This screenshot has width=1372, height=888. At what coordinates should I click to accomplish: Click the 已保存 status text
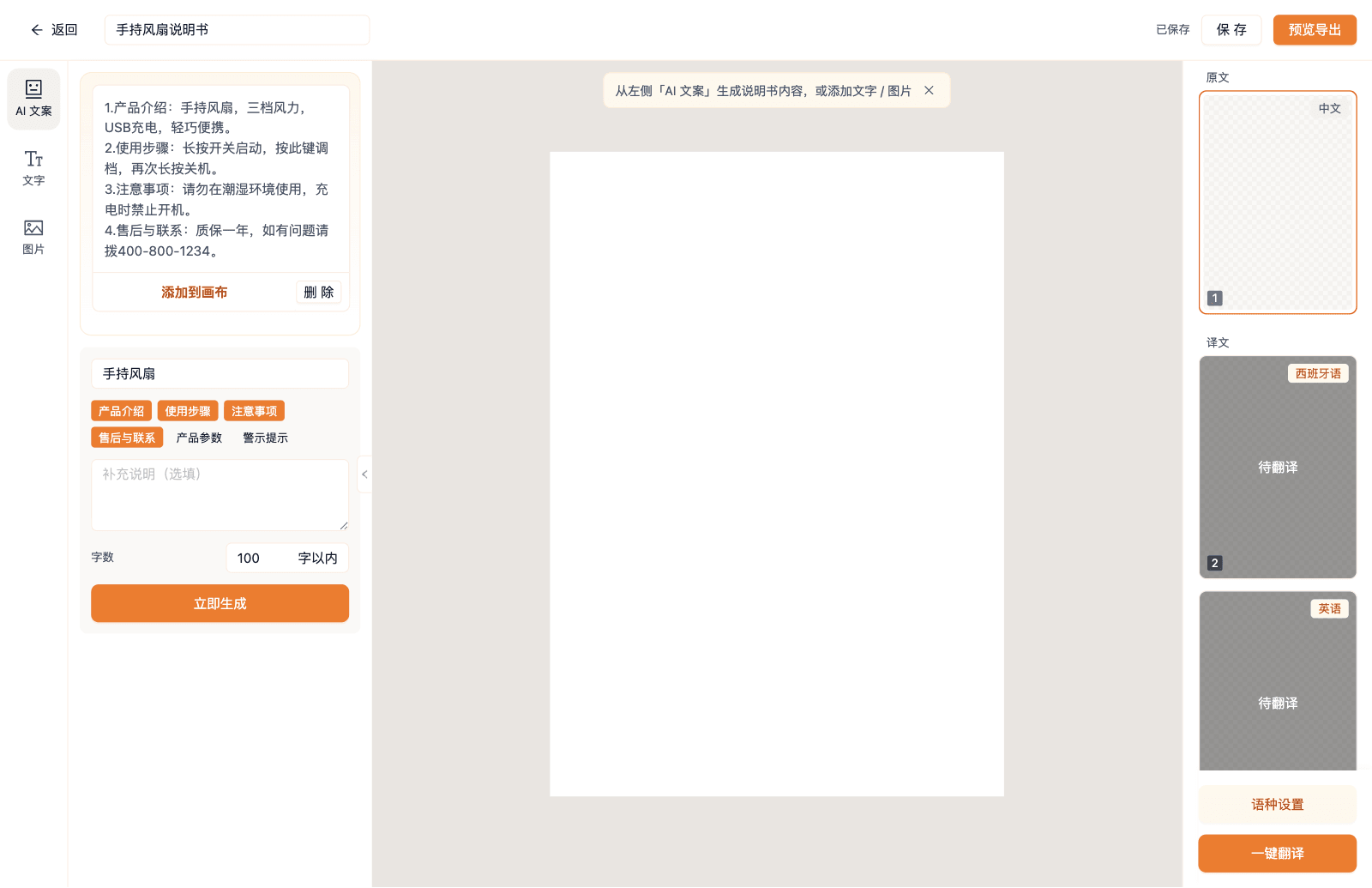tap(1172, 30)
